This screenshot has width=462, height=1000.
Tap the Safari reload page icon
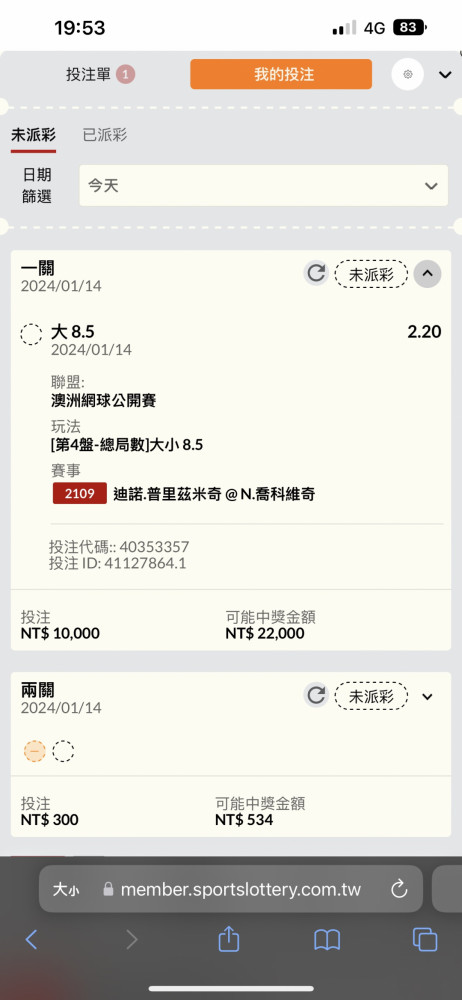399,889
